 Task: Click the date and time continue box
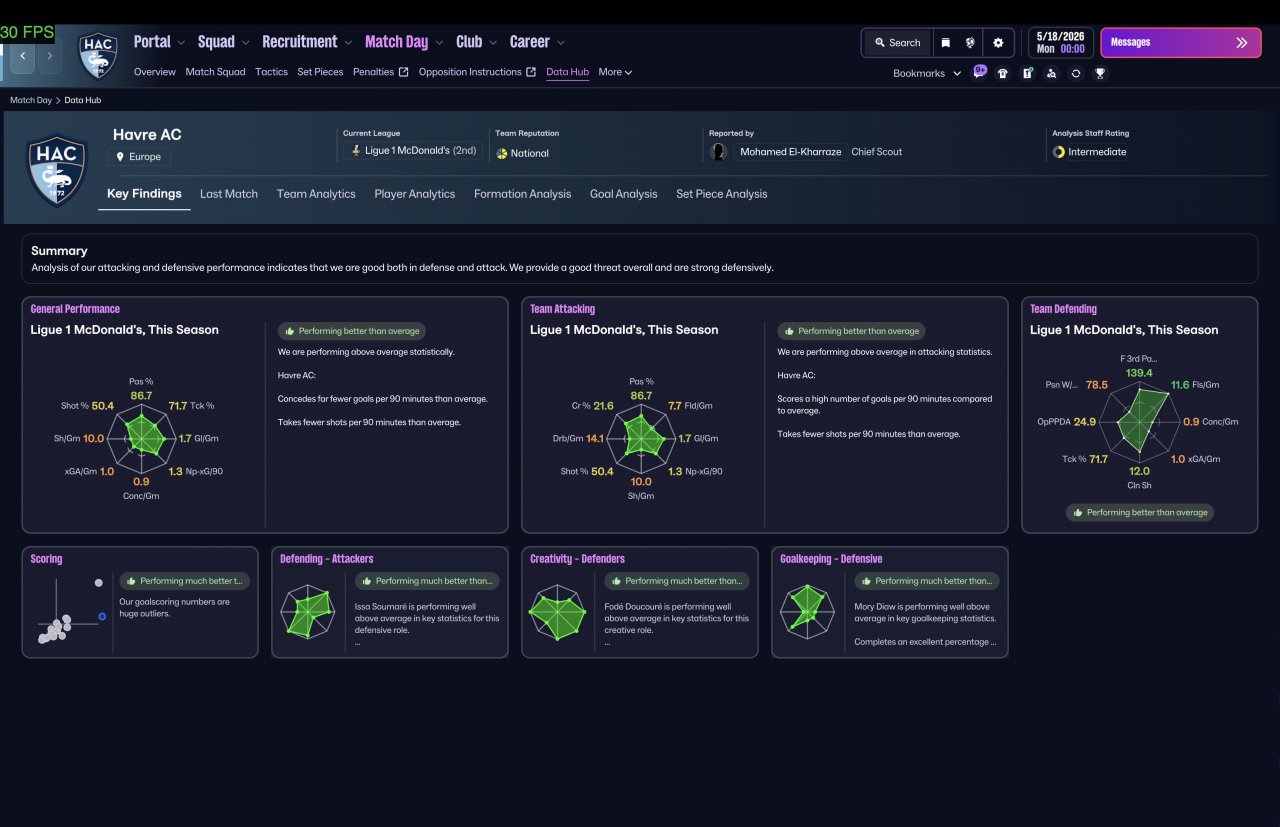point(1060,43)
